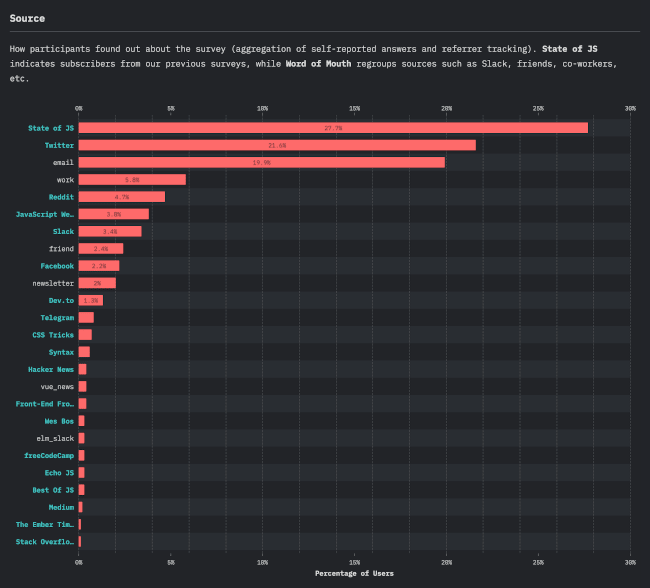Click the Facebook 2.2% bar

coord(99,266)
